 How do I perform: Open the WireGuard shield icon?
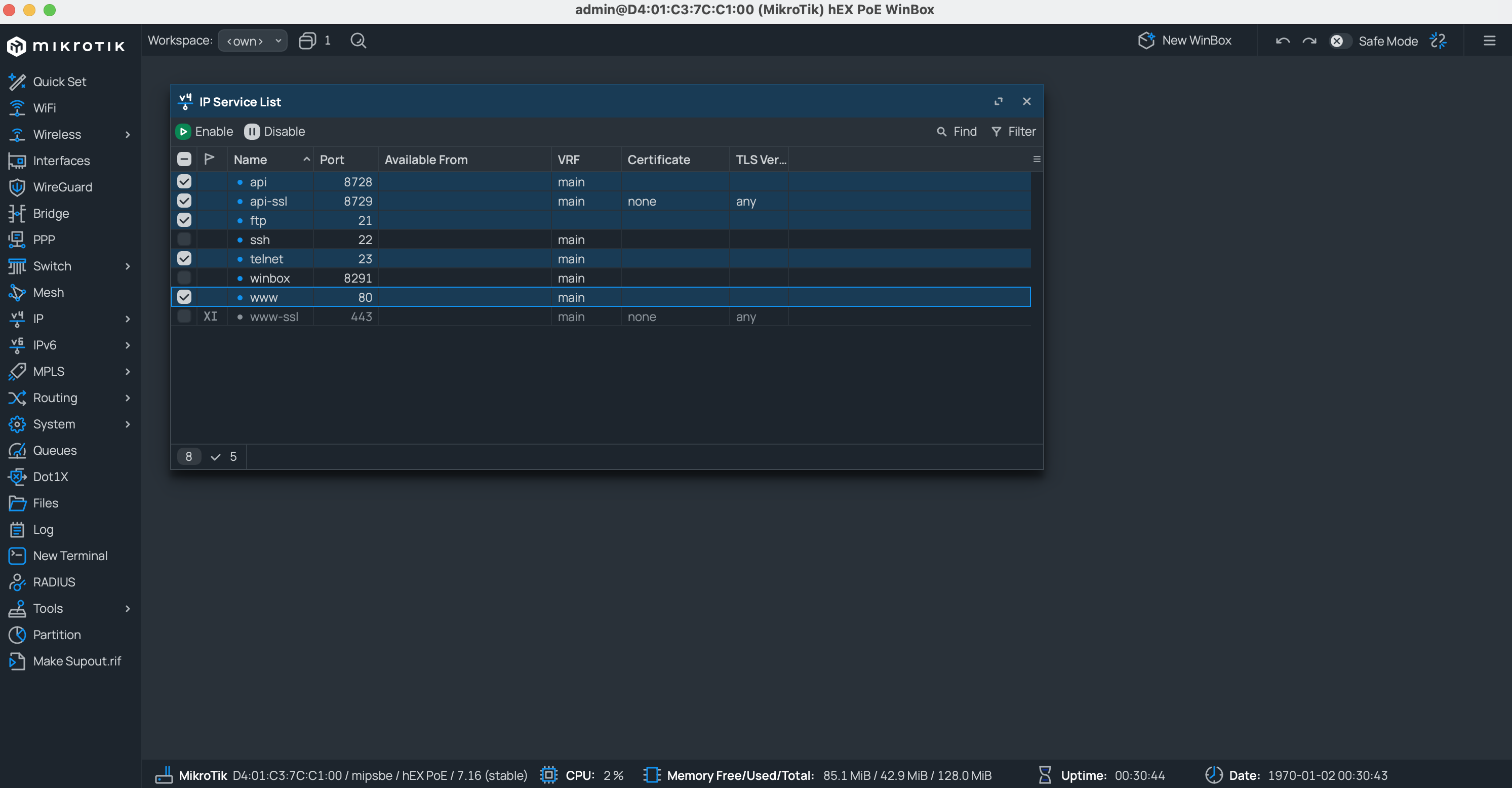click(17, 187)
